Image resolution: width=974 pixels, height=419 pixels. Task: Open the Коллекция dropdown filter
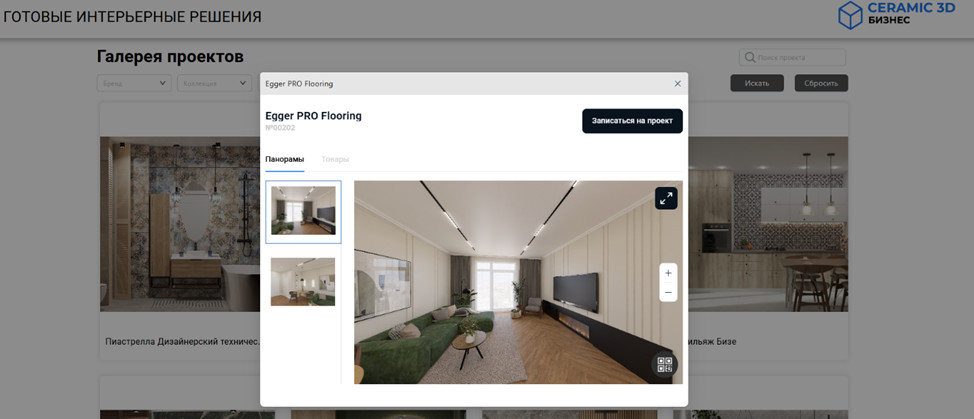coord(214,83)
